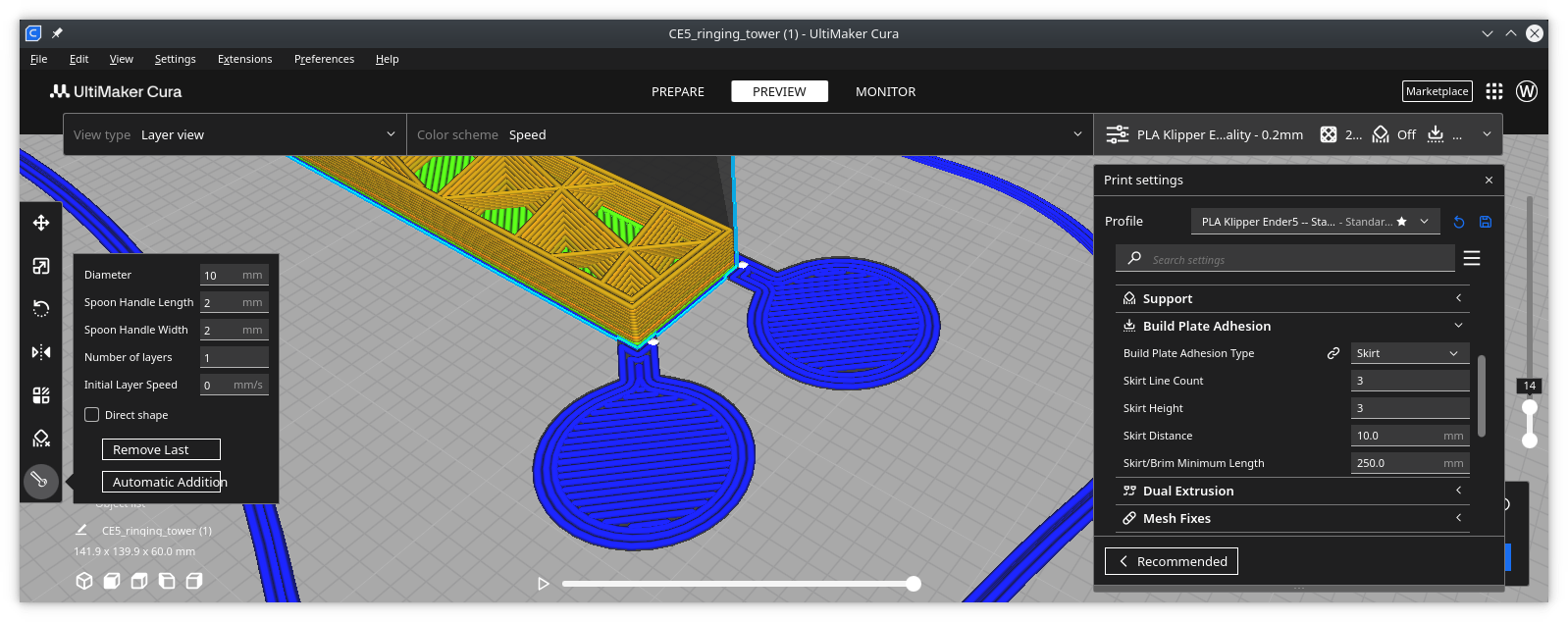Toggle the settings visibility hamburger menu

click(x=1472, y=258)
